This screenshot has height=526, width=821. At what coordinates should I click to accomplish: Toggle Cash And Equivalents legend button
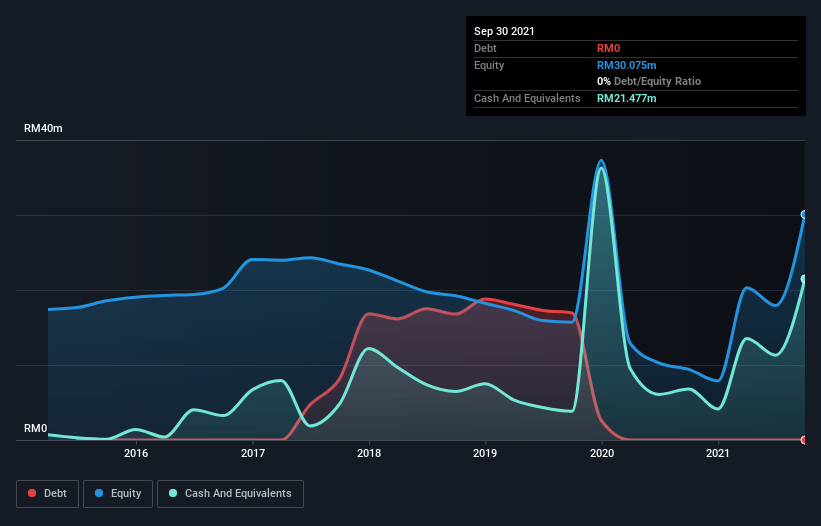(x=230, y=494)
